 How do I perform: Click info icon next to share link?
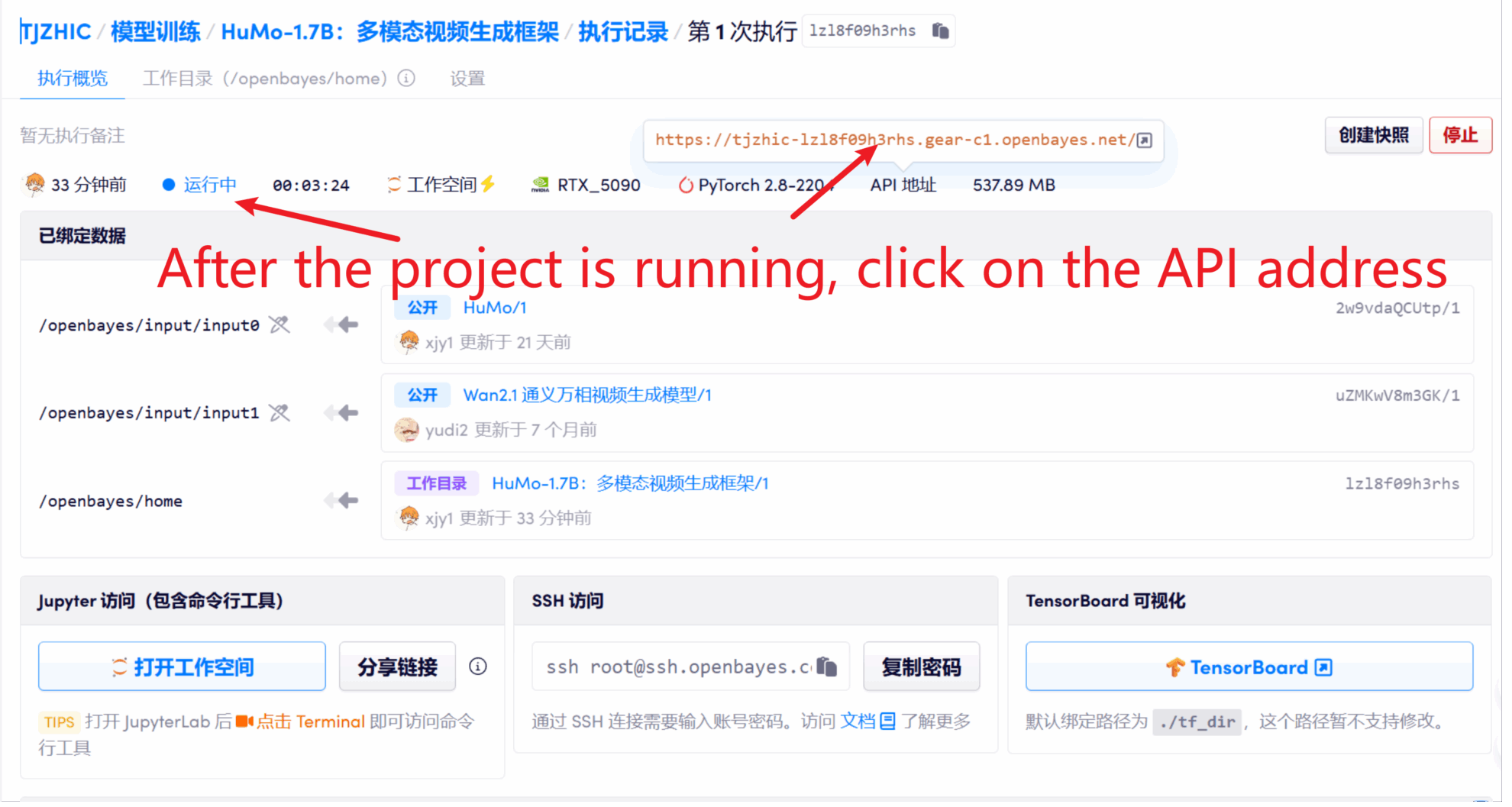[x=478, y=667]
